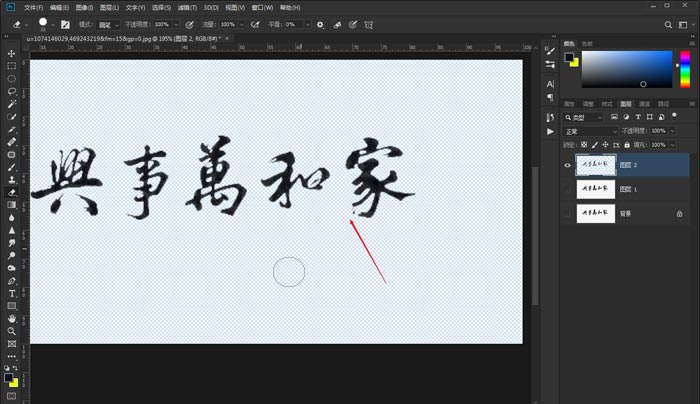Toggle airbrush build-up next to flow
This screenshot has height=404, width=700.
pyautogui.click(x=255, y=25)
